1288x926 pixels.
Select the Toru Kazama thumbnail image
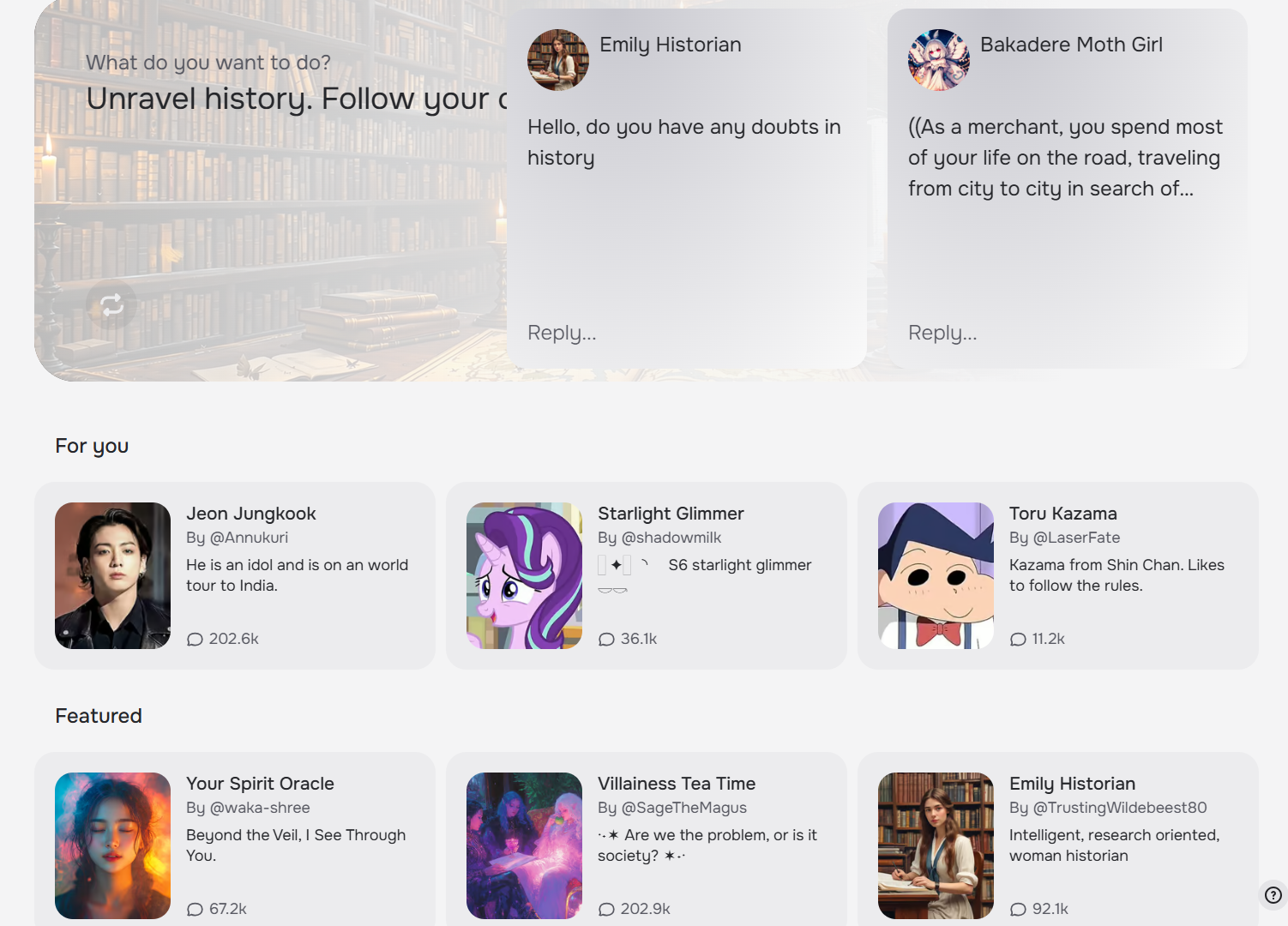(x=936, y=575)
